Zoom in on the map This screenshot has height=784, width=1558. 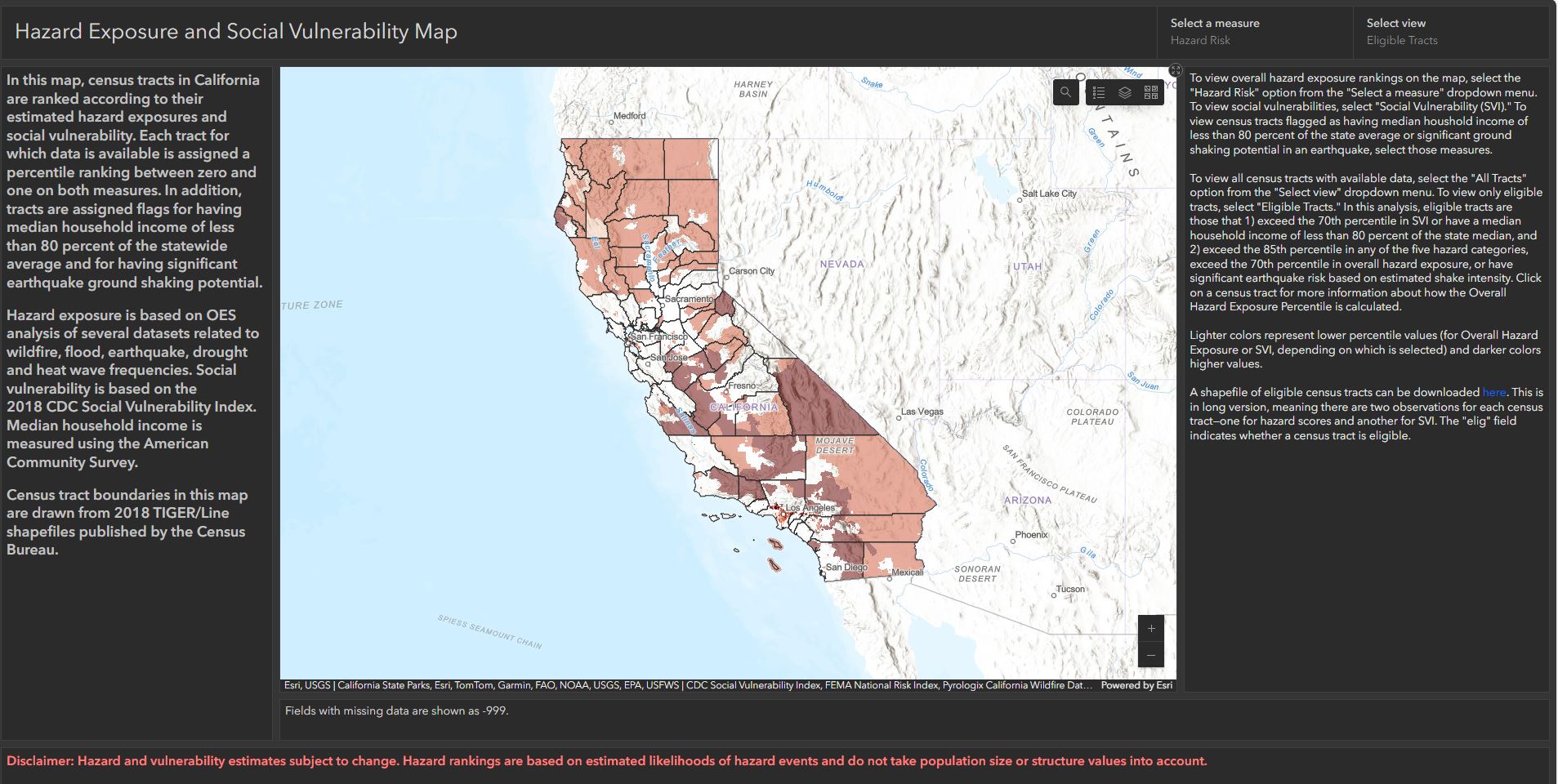[x=1151, y=628]
